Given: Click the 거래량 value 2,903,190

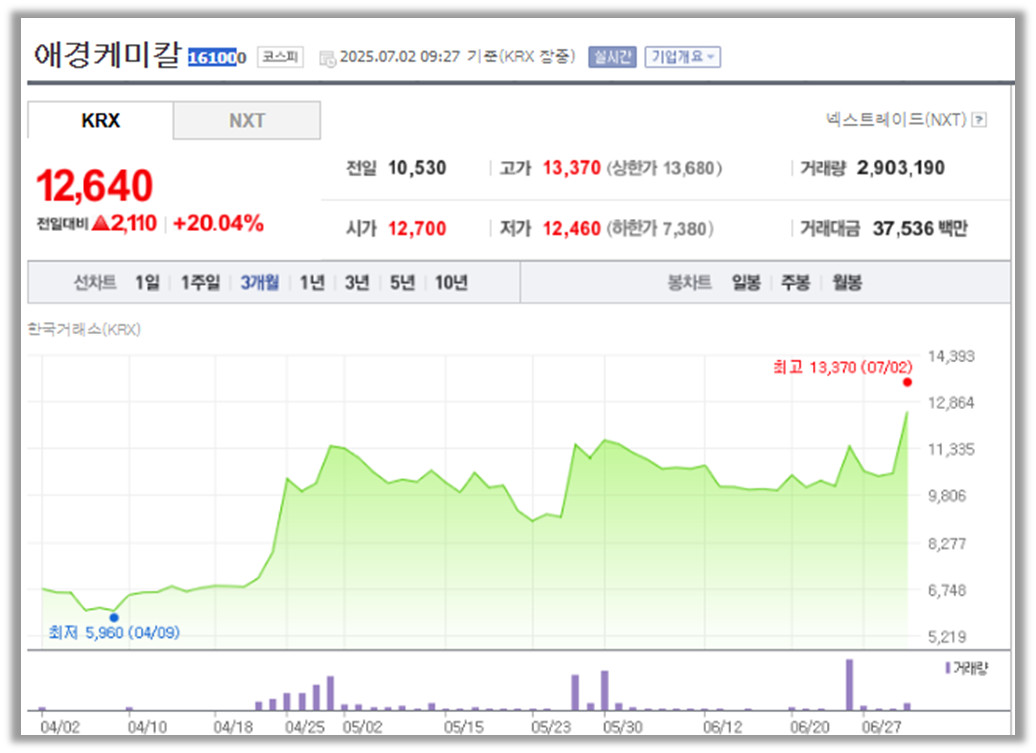Looking at the screenshot, I should (901, 168).
